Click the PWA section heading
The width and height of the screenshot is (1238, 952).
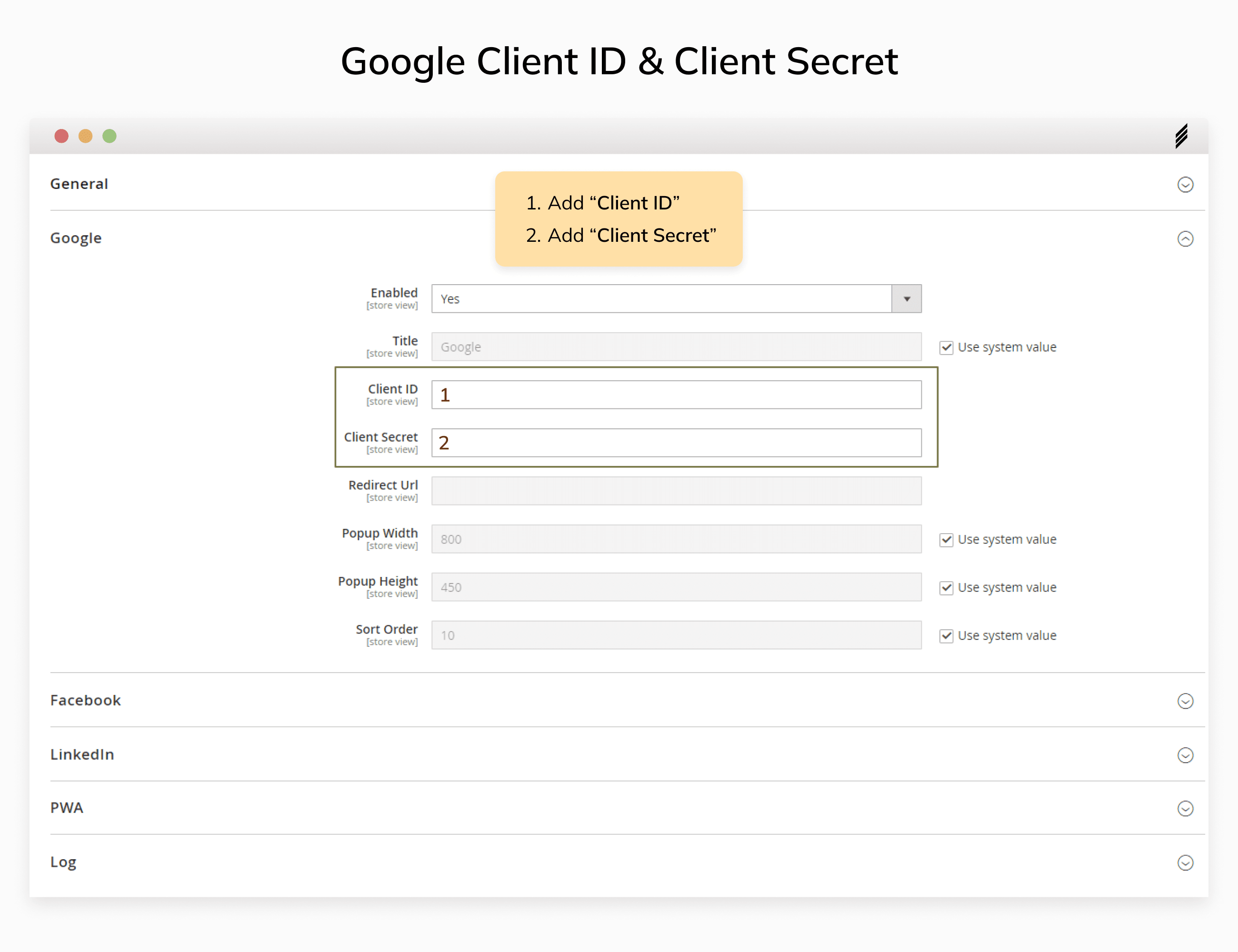coord(67,808)
